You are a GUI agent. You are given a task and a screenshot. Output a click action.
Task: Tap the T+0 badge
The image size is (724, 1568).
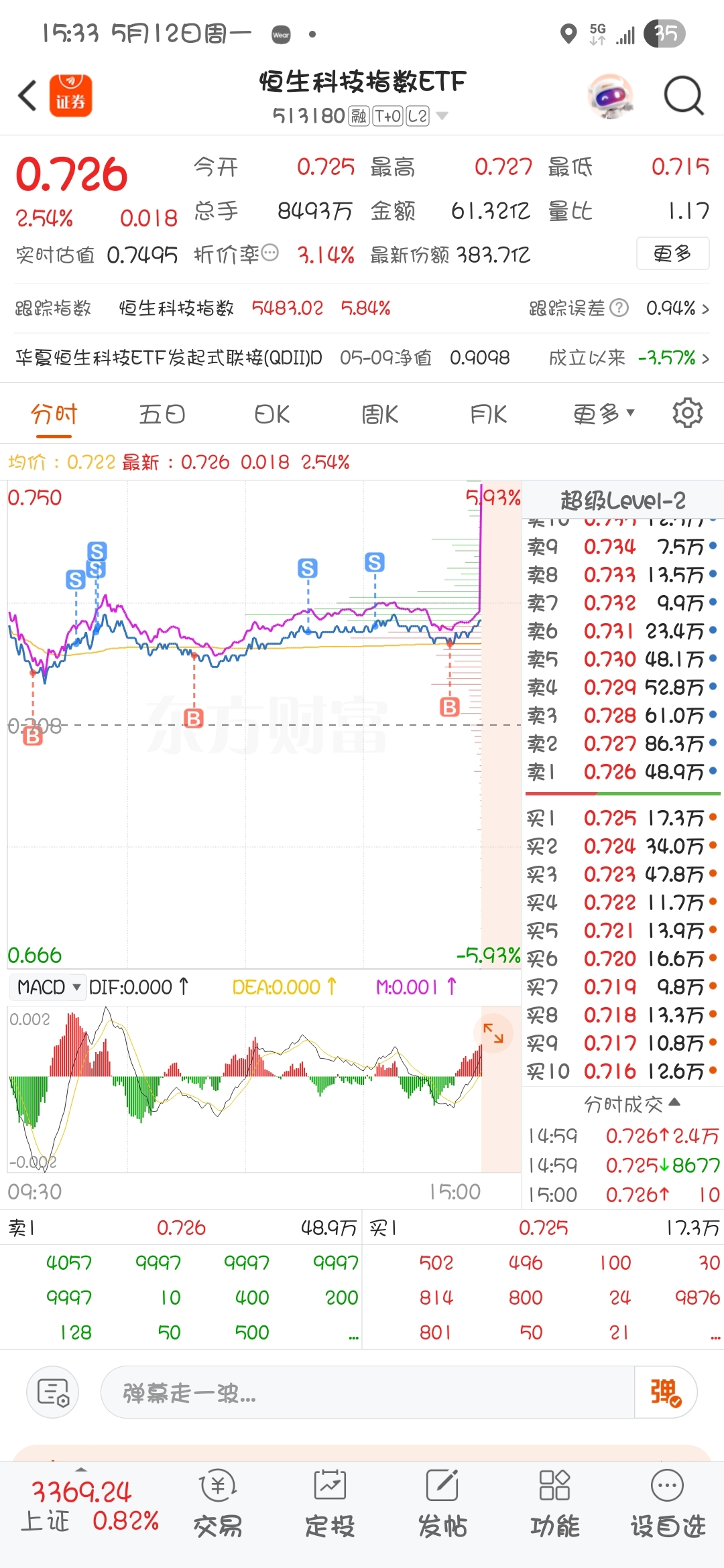point(387,116)
